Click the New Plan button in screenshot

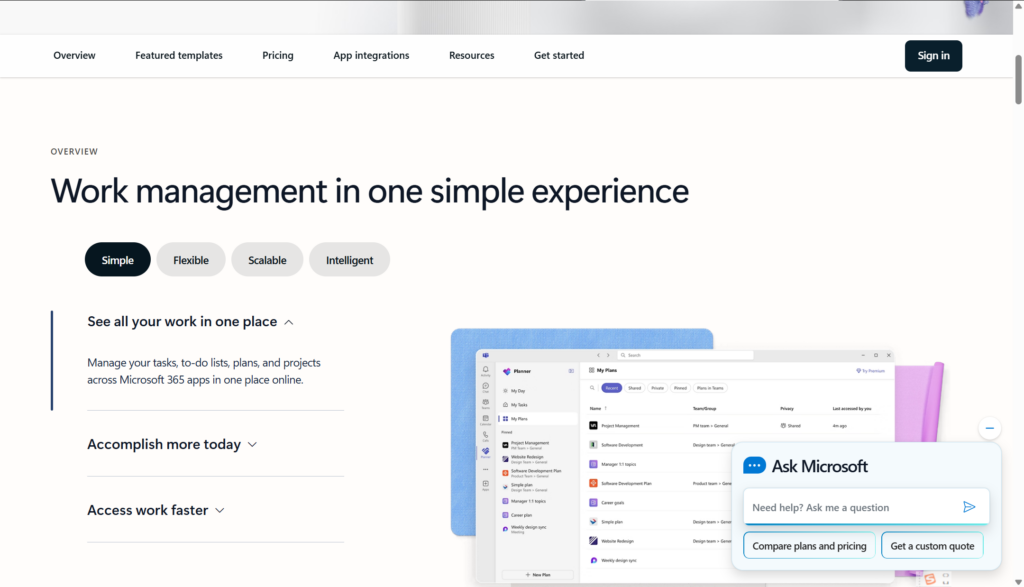[537, 575]
